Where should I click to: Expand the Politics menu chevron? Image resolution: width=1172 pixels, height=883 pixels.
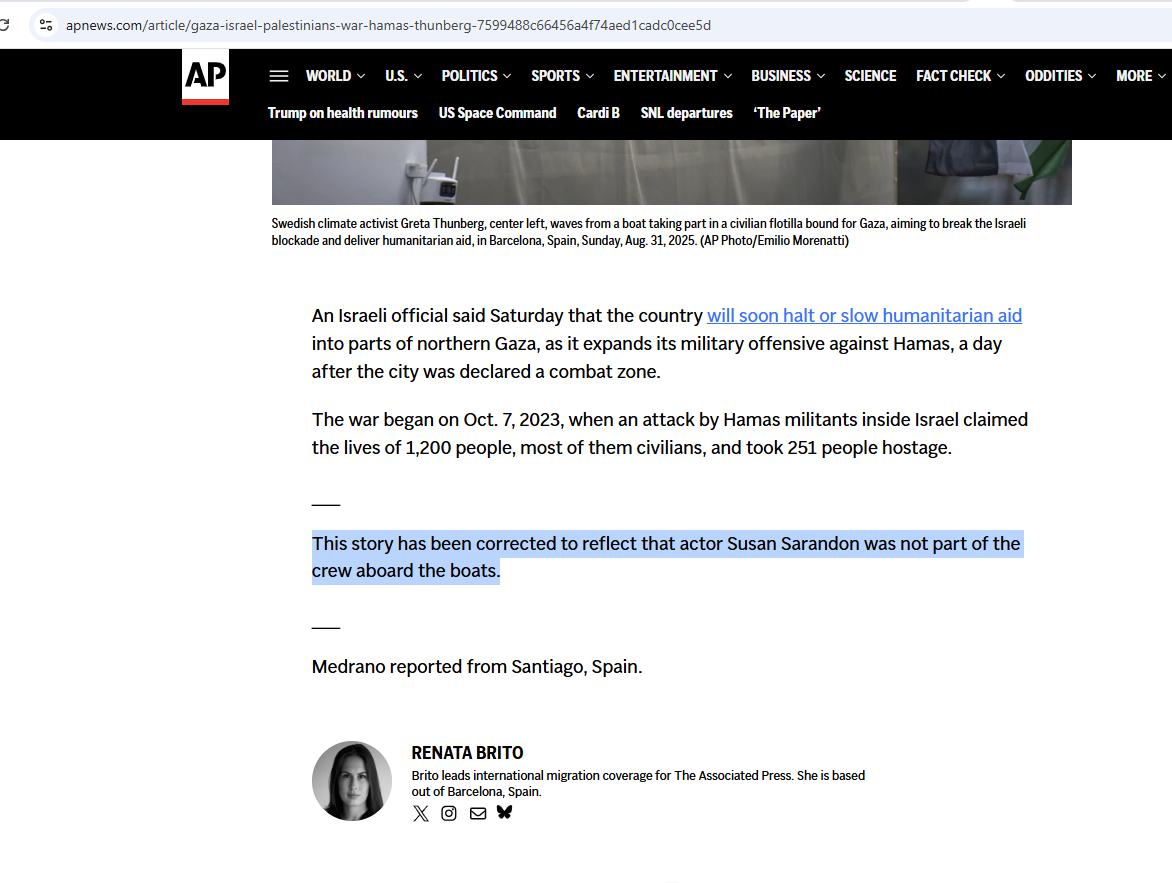point(507,76)
